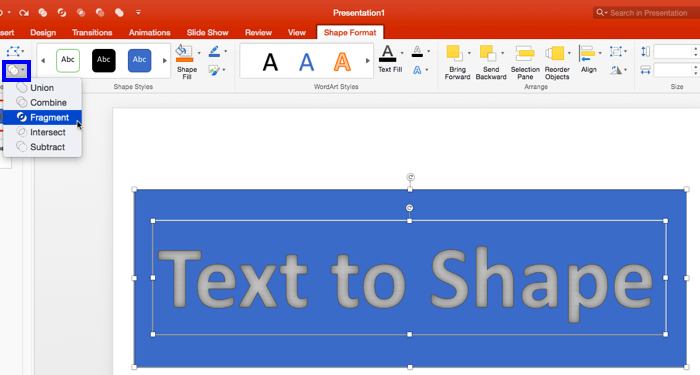
Task: Click the Shape Effects icon
Action: (214, 70)
